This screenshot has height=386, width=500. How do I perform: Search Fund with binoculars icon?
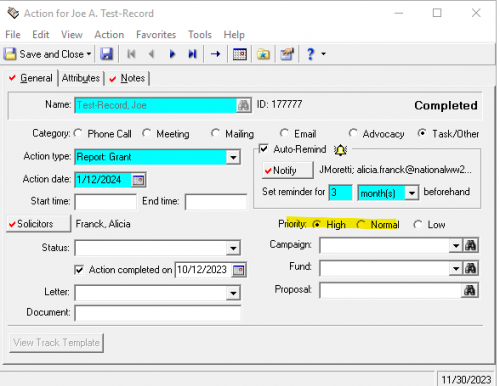pyautogui.click(x=470, y=268)
